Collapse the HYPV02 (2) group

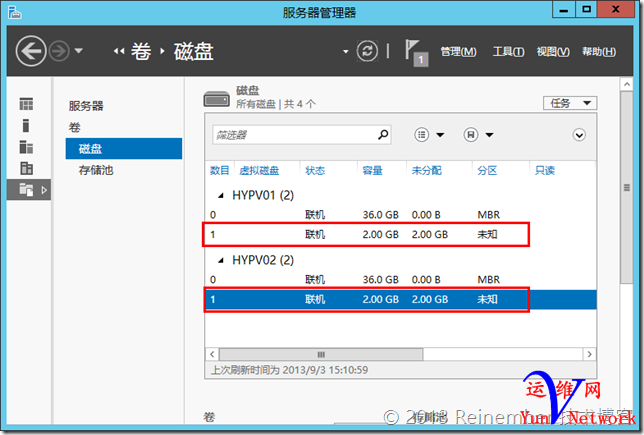[x=221, y=260]
